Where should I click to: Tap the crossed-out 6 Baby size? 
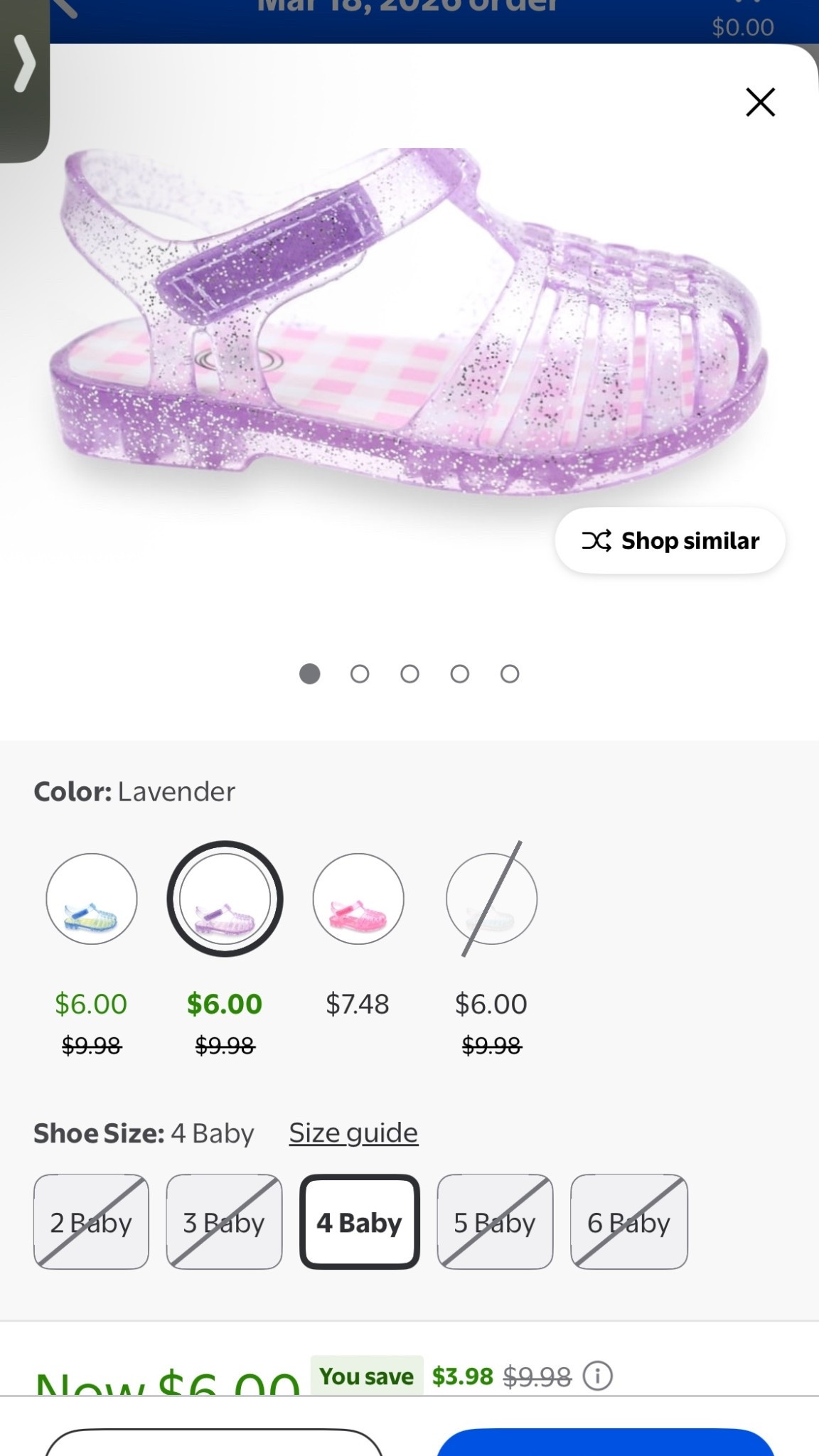coord(628,1221)
